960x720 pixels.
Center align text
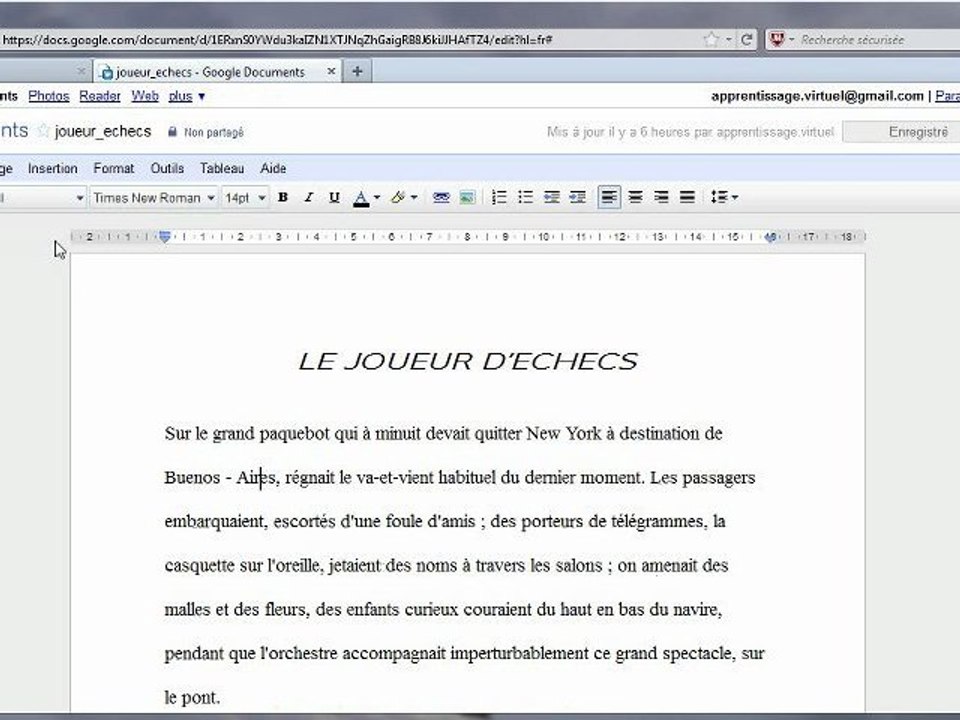(636, 198)
